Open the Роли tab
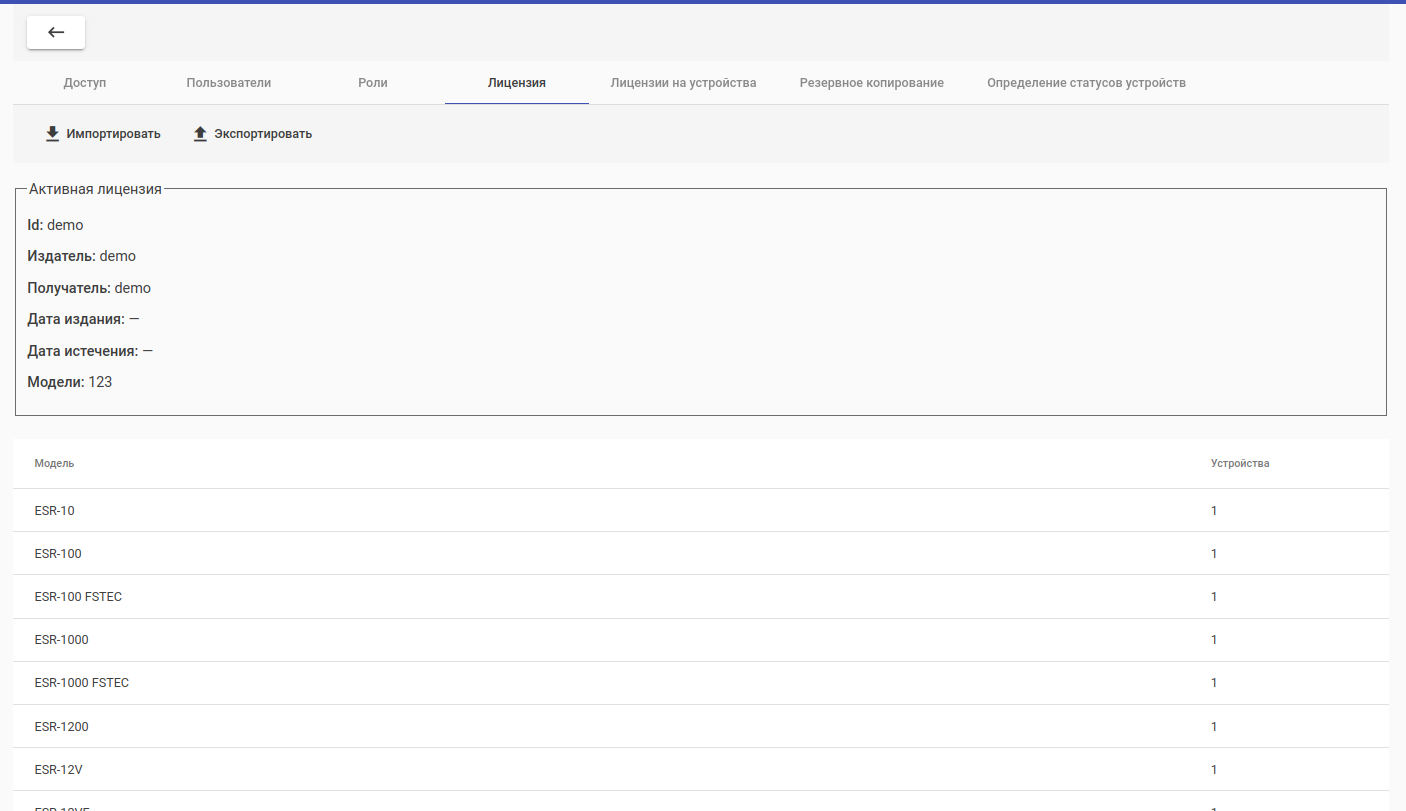 pos(373,83)
